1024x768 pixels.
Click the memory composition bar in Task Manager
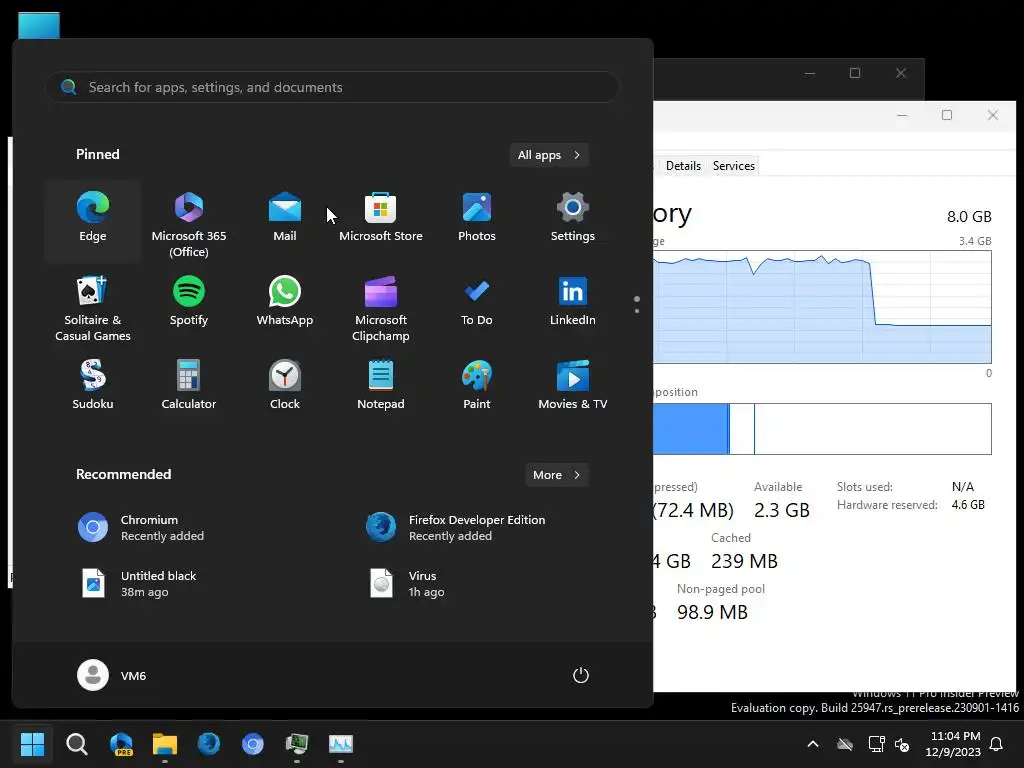point(822,429)
